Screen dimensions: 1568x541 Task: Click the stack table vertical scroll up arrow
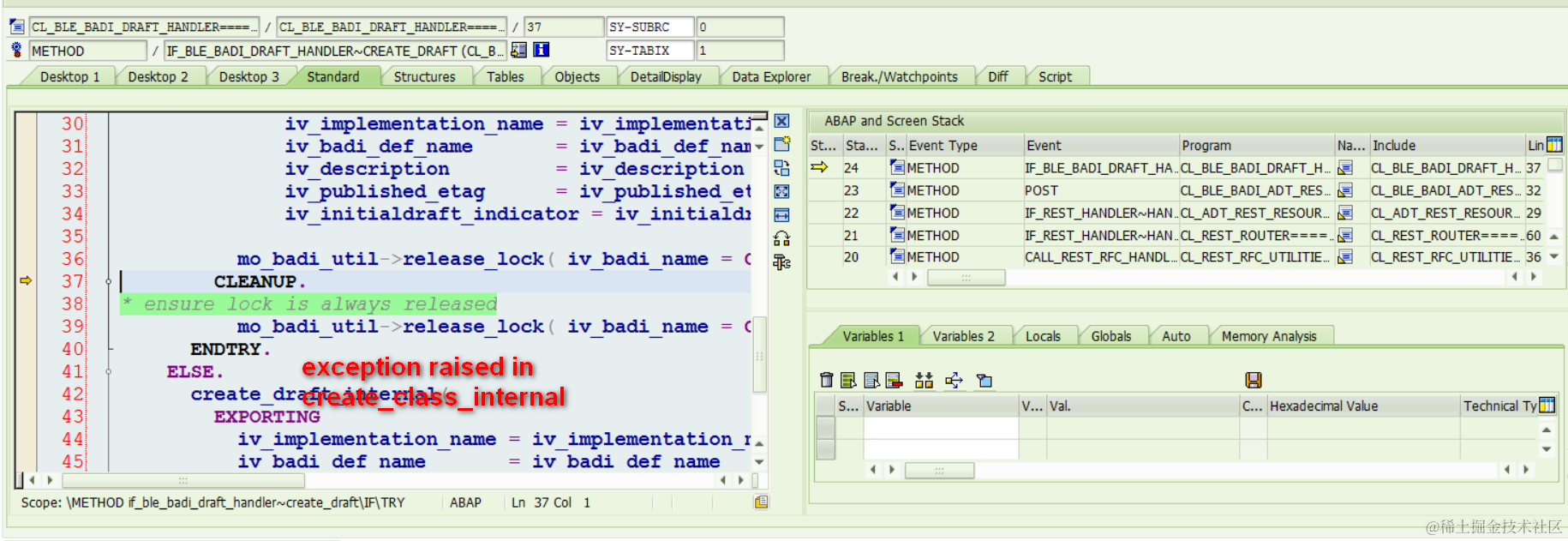[1554, 236]
